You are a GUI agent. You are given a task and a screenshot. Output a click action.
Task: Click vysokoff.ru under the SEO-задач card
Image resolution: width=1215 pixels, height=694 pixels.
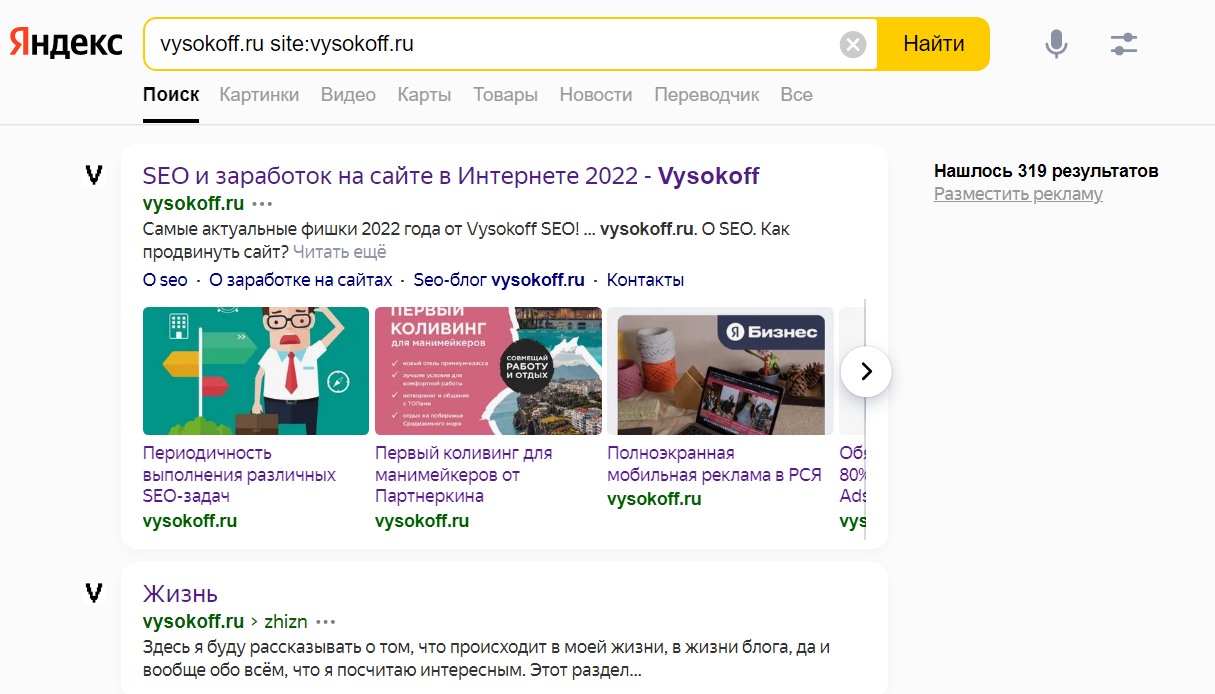pyautogui.click(x=190, y=521)
